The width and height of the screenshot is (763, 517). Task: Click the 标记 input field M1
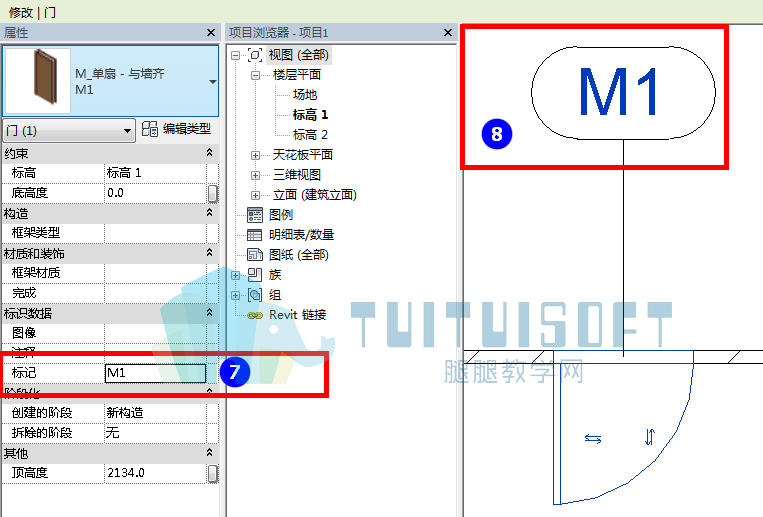coord(155,373)
